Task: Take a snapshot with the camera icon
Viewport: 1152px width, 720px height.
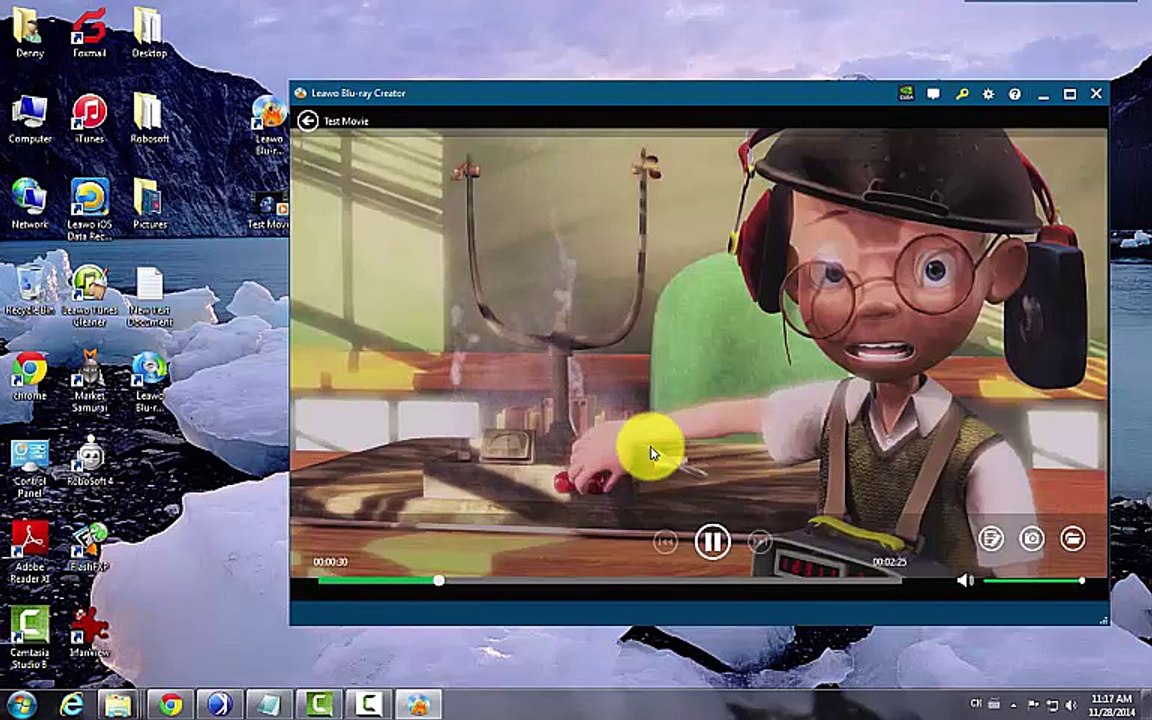Action: point(1032,539)
